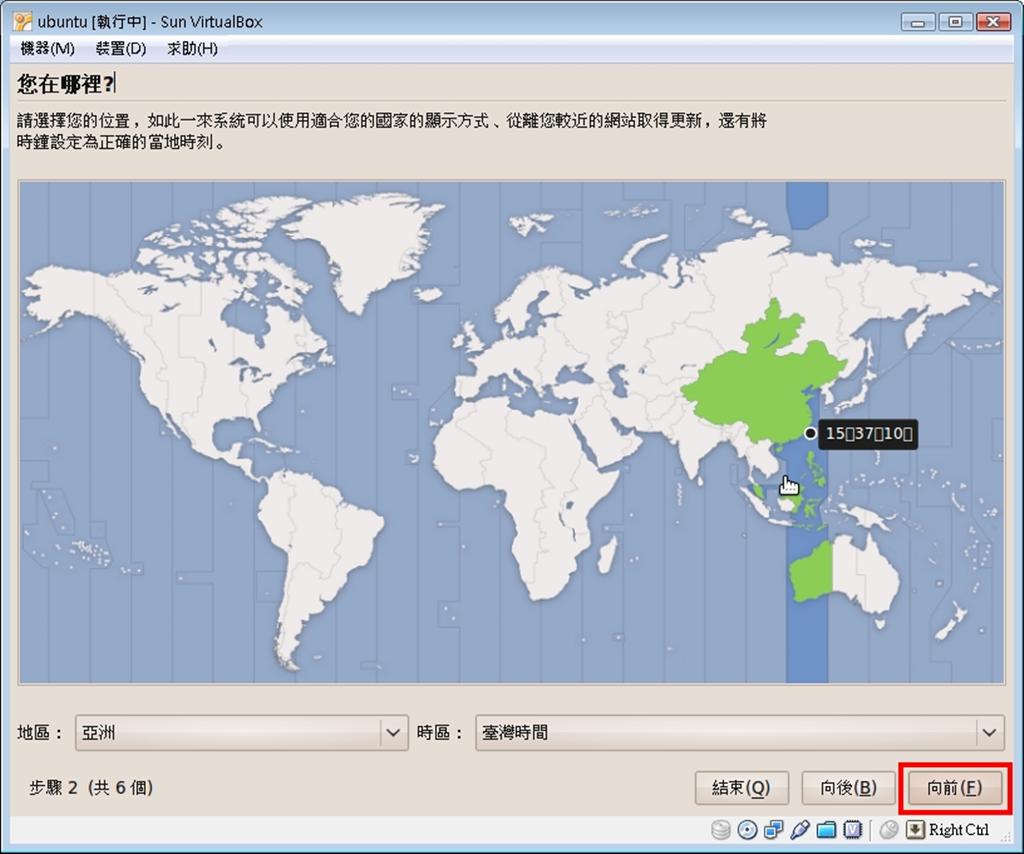The image size is (1024, 854).
Task: Click the 向前(F) forward button
Action: 954,788
